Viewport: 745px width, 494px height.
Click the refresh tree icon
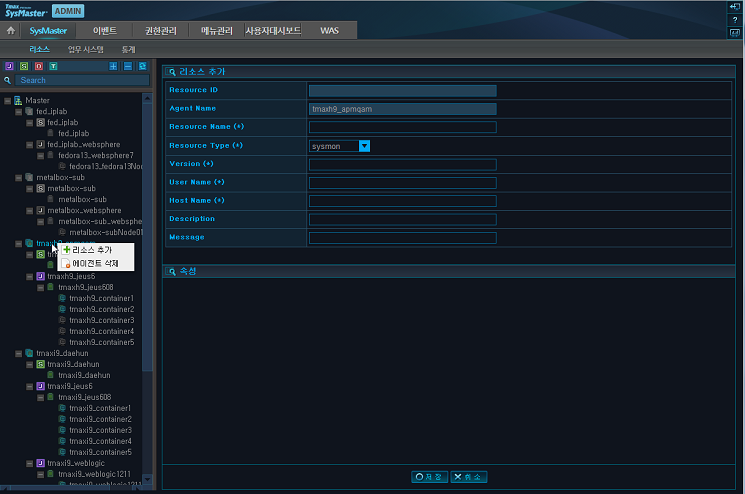(x=142, y=66)
